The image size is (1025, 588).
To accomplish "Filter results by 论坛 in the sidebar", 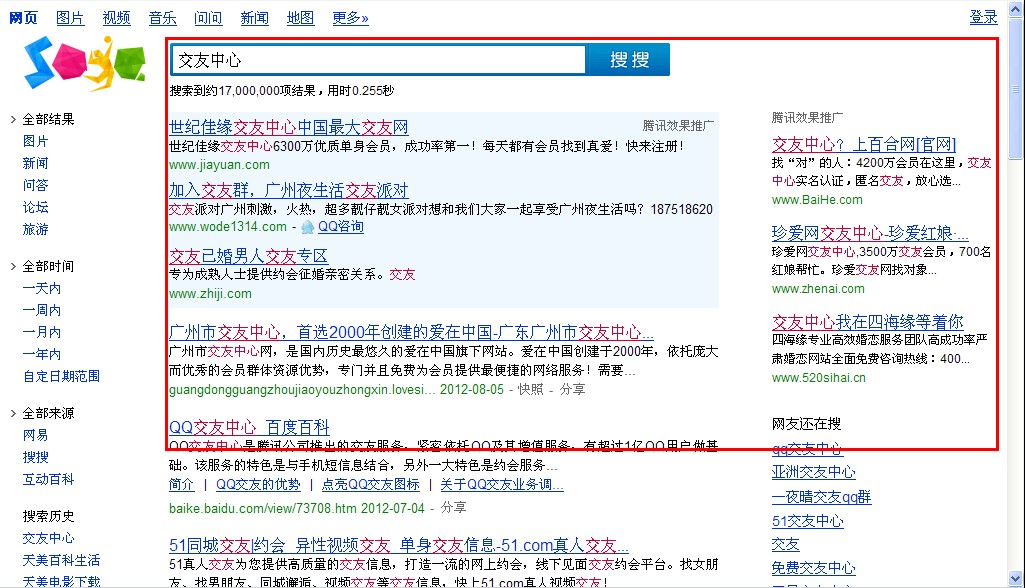I will pyautogui.click(x=35, y=207).
